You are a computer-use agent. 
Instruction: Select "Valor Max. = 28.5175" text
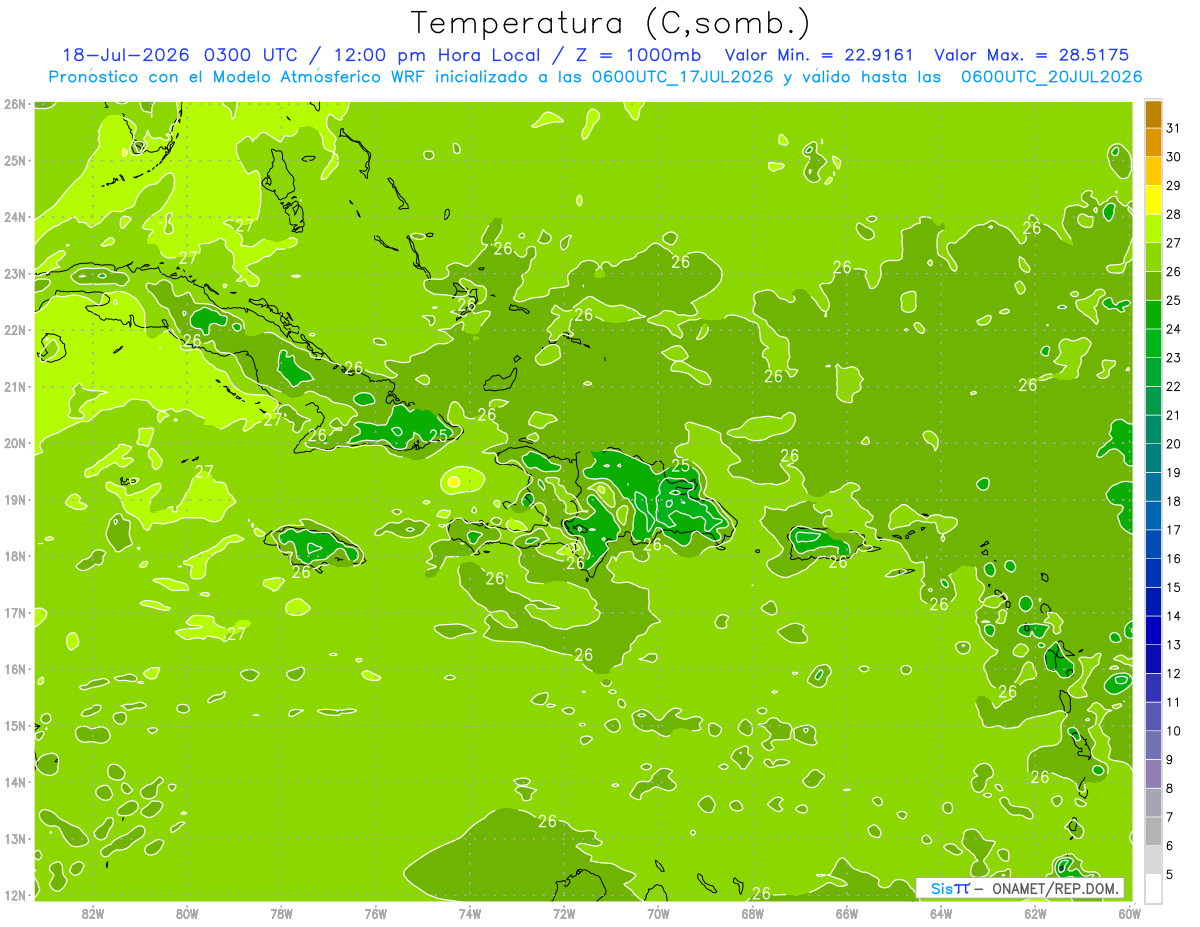1032,56
